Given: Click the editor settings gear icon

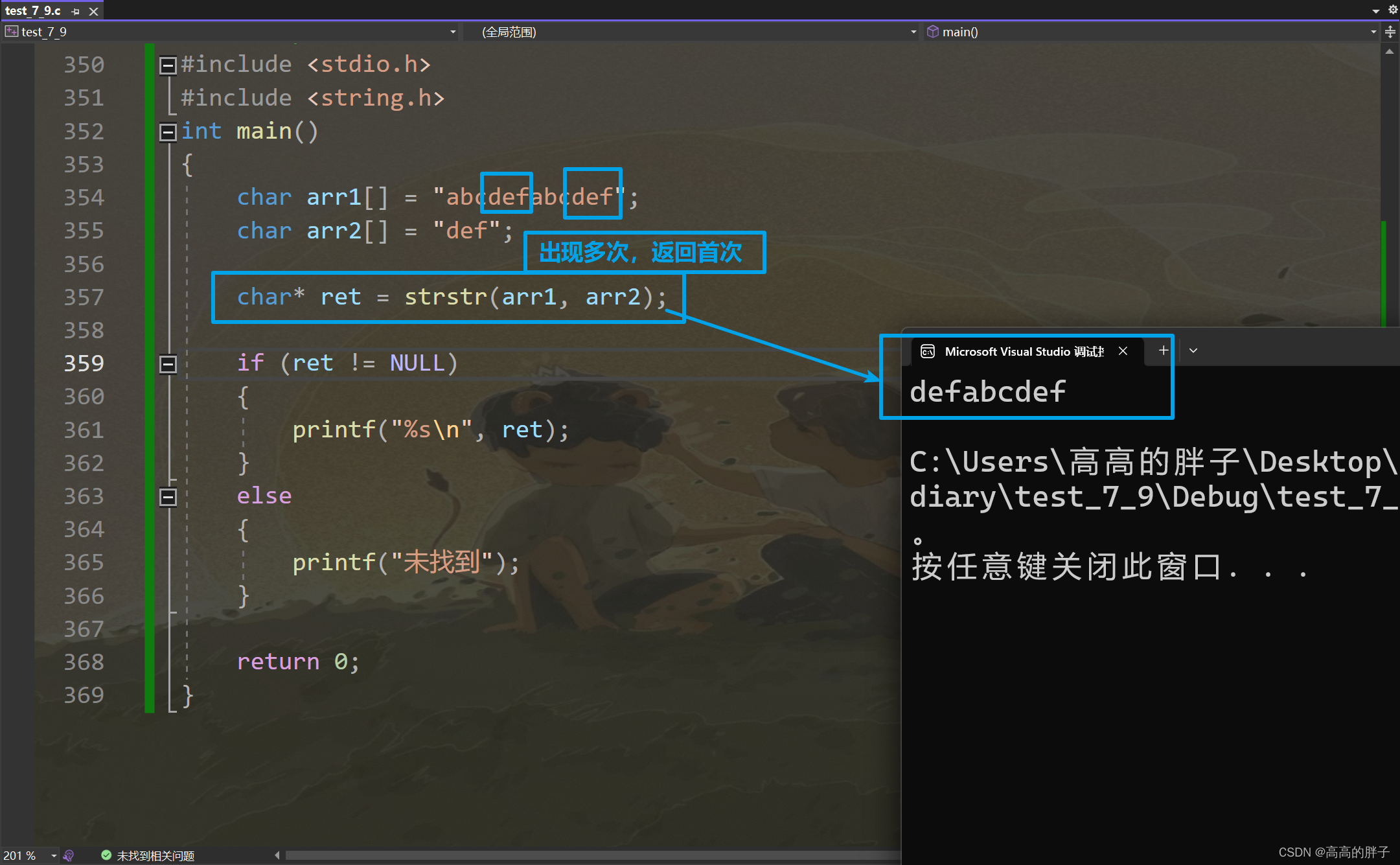Looking at the screenshot, I should pyautogui.click(x=1392, y=10).
